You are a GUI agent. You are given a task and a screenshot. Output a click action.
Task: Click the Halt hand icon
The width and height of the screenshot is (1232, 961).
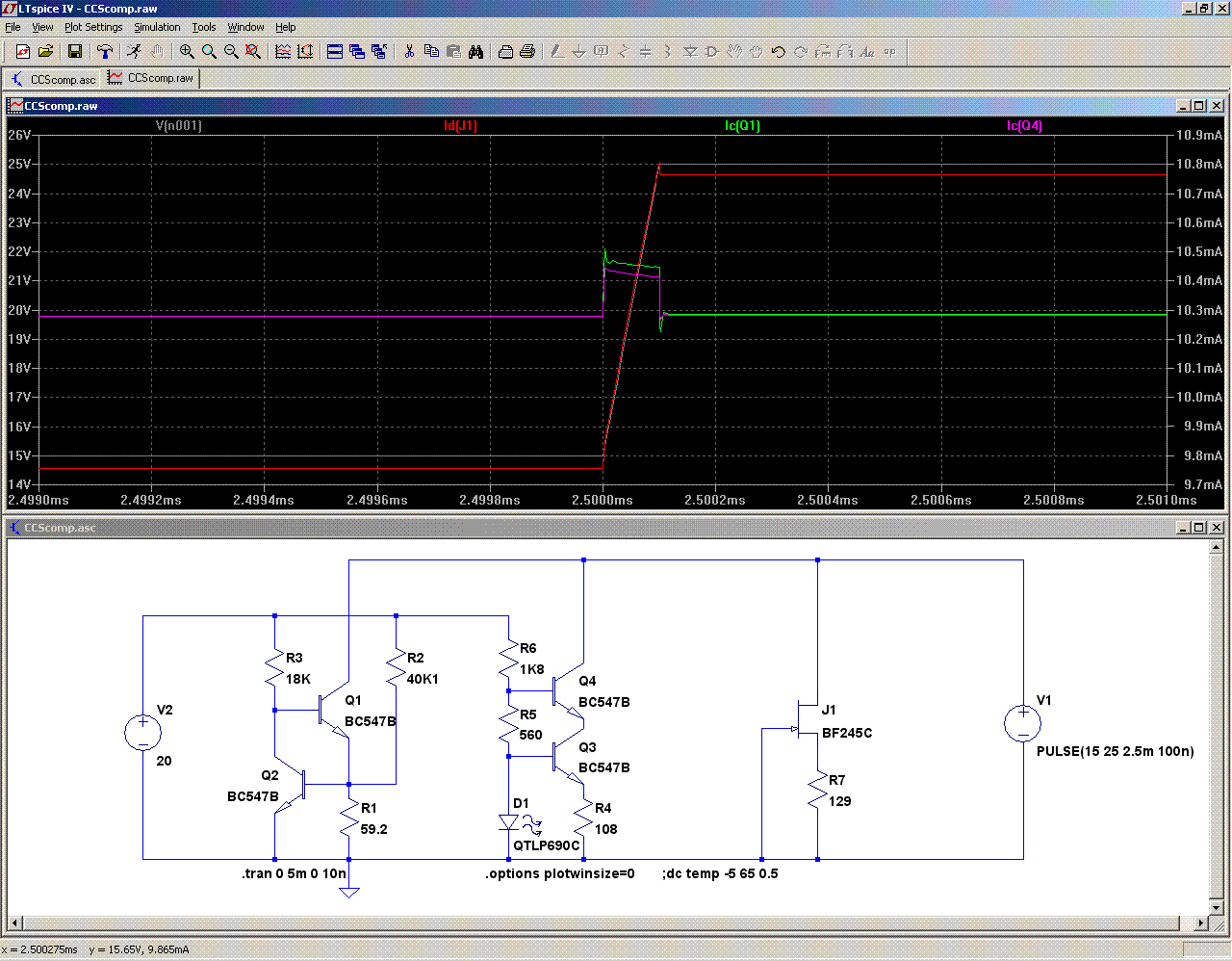[157, 51]
